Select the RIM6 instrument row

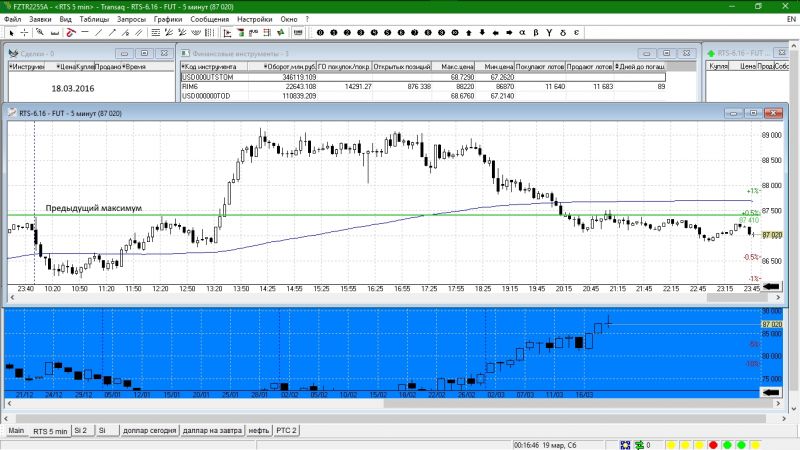(x=423, y=86)
